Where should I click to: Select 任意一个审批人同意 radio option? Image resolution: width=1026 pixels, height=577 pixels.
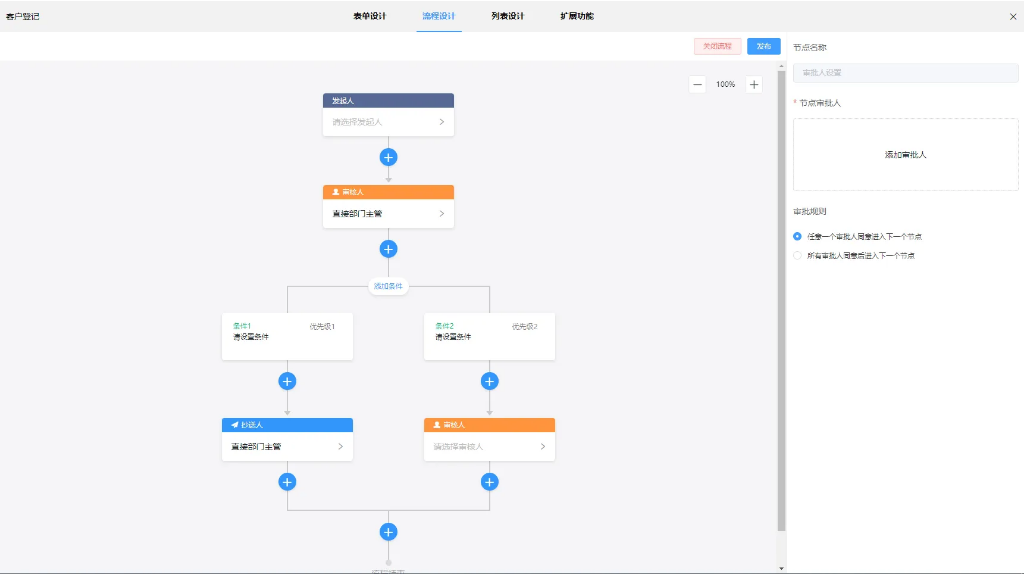(x=798, y=237)
